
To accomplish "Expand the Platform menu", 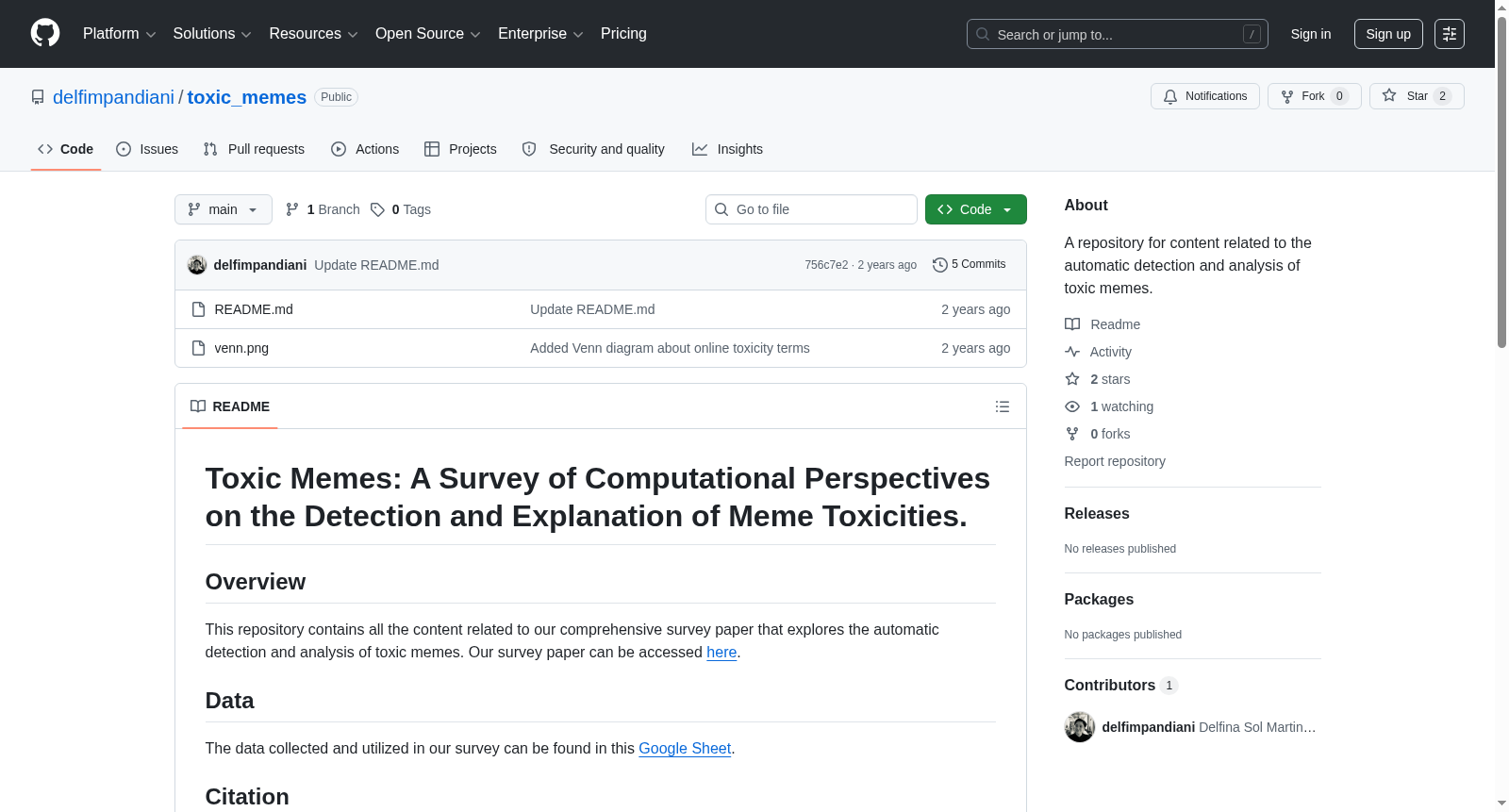I will click(x=120, y=34).
